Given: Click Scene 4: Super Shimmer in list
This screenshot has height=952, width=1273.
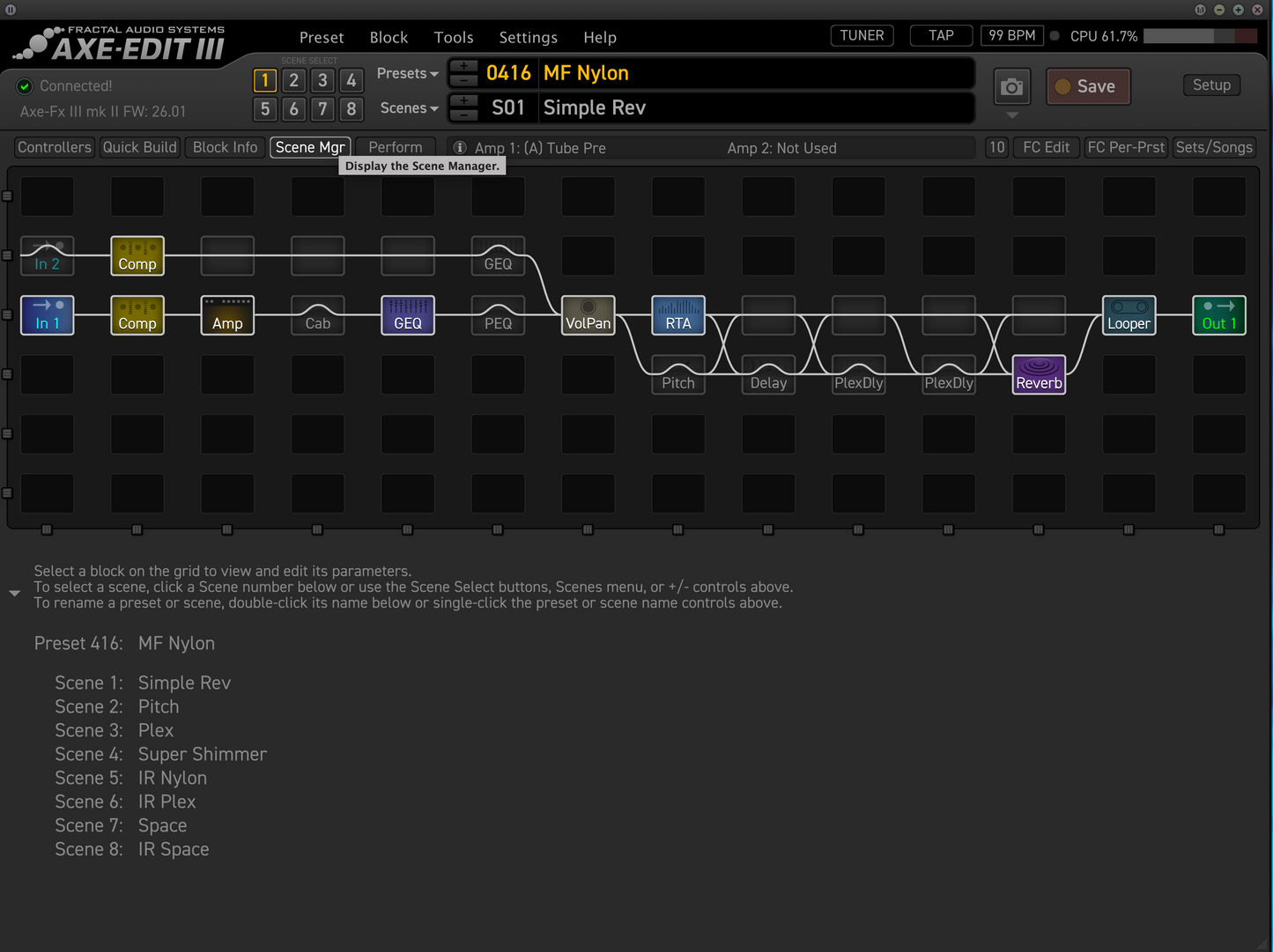Looking at the screenshot, I should pos(160,754).
